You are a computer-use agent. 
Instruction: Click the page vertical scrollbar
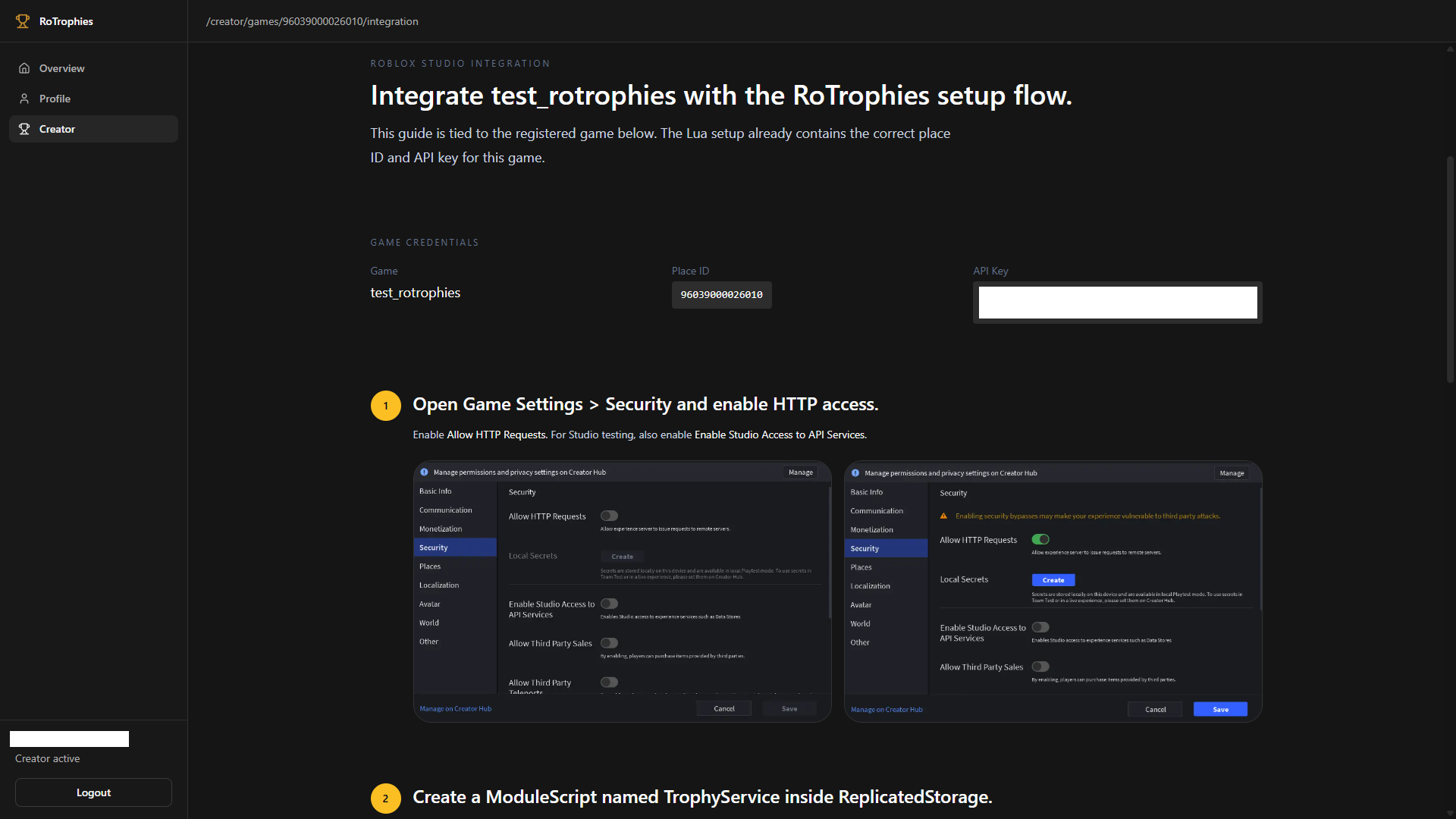click(x=1450, y=269)
